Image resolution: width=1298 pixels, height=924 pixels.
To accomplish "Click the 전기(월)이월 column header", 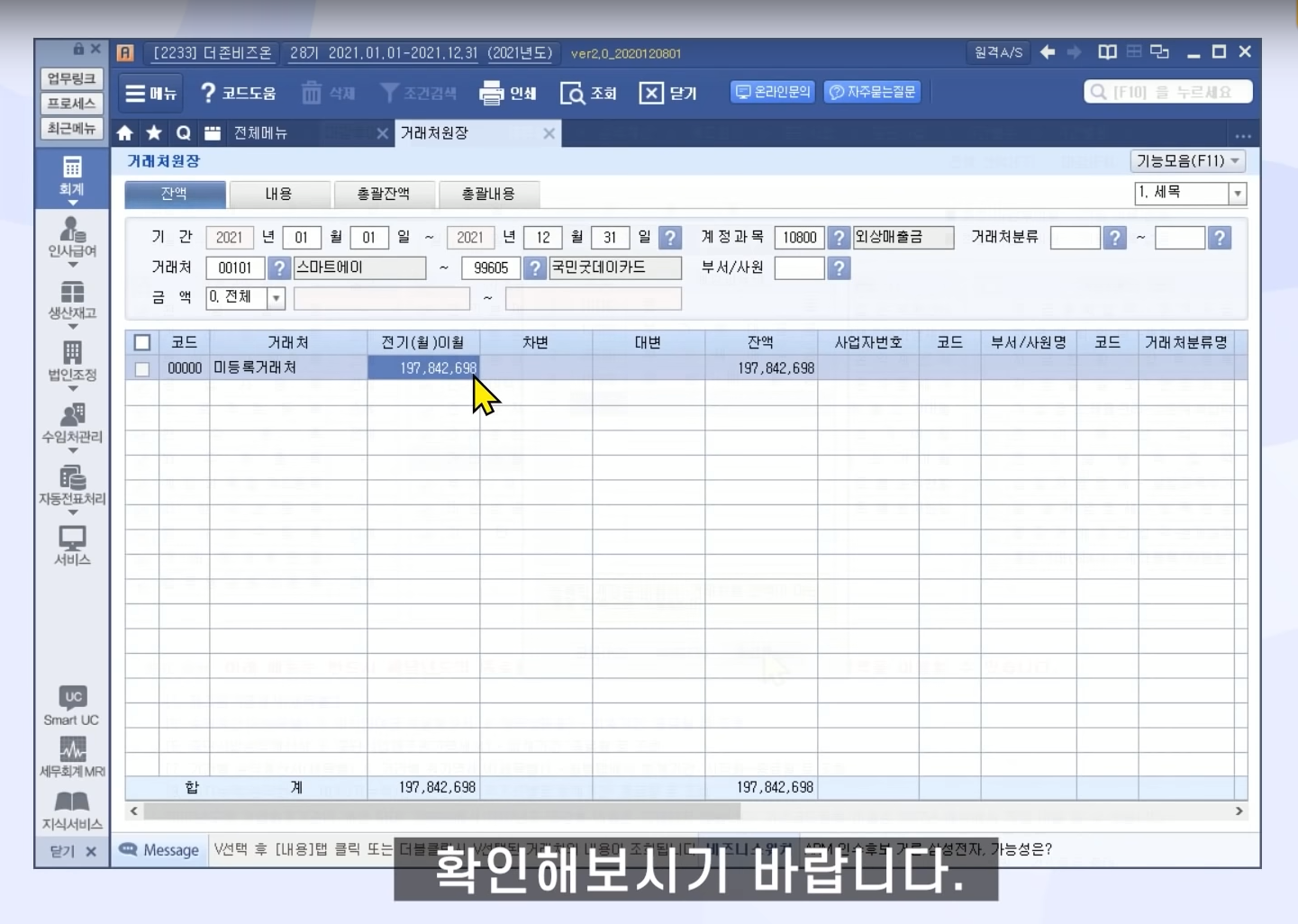I will point(423,342).
